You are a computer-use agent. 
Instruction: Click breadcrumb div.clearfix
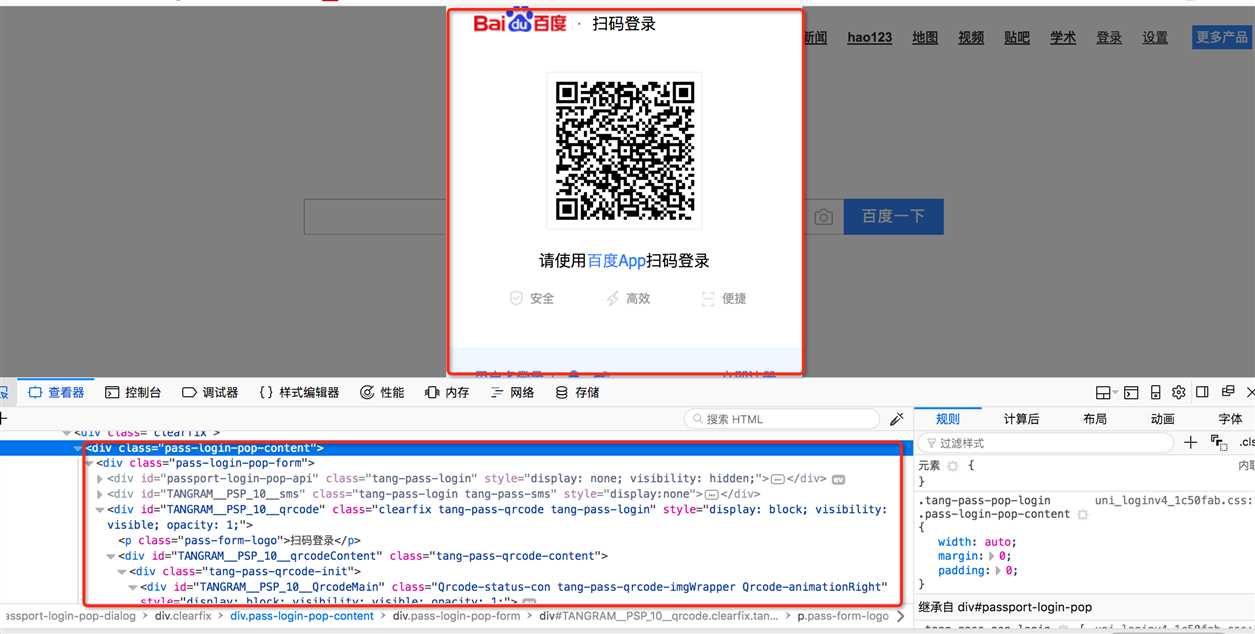click(183, 616)
